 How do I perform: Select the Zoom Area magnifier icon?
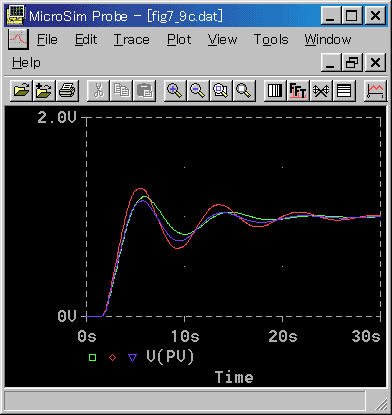click(x=221, y=90)
